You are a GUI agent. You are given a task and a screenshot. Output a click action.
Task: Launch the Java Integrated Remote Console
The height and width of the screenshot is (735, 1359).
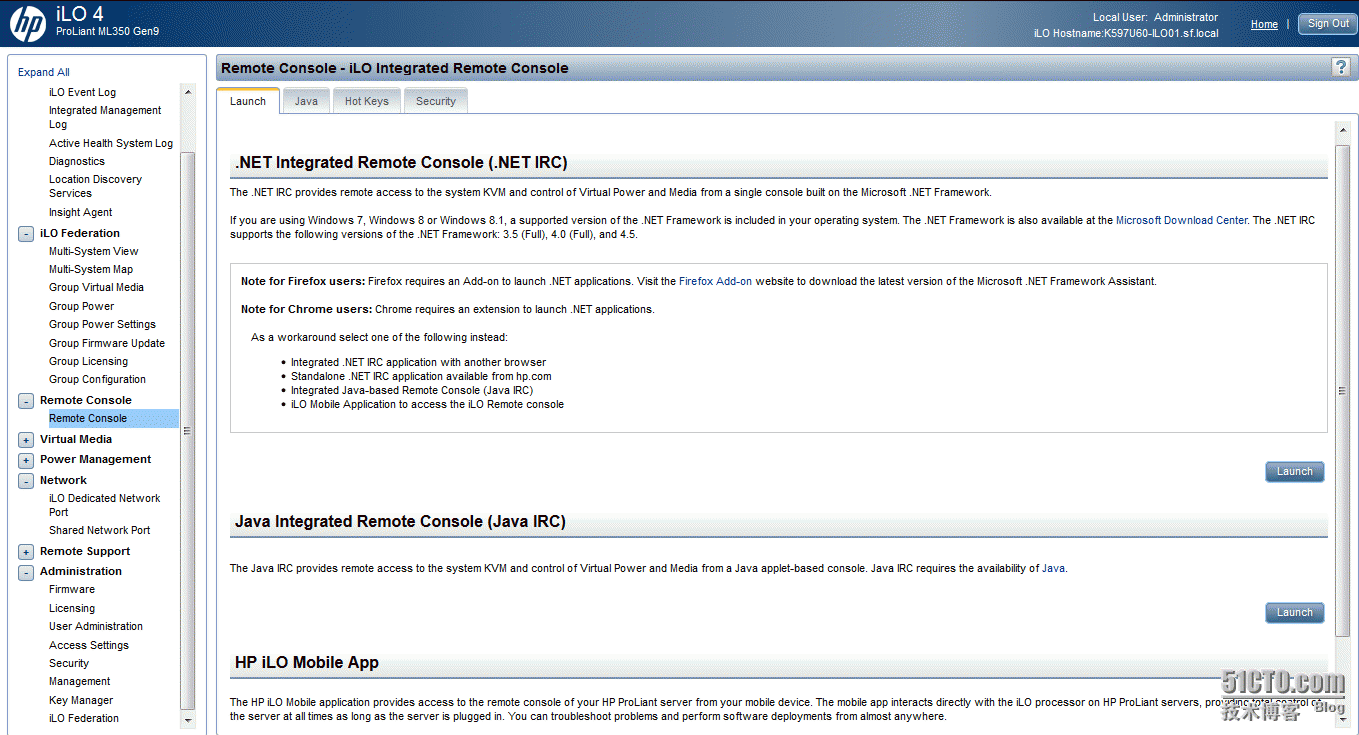(1294, 613)
